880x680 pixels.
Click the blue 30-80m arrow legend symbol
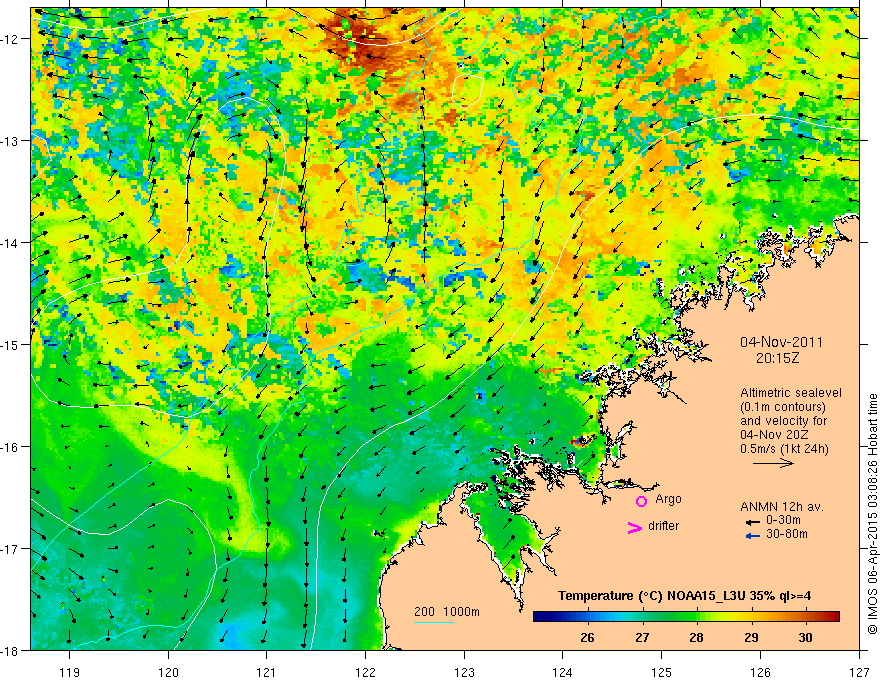click(752, 536)
